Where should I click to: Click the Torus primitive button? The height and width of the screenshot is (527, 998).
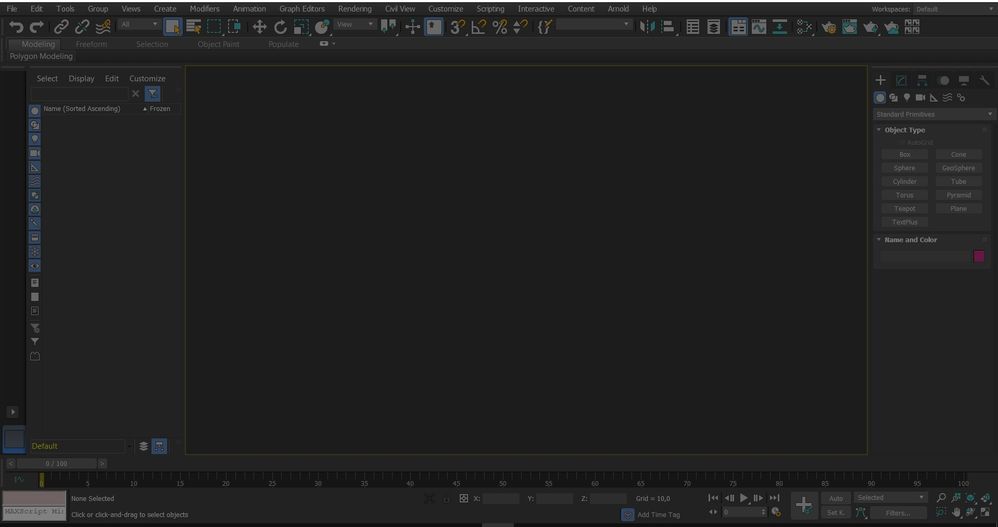(904, 195)
